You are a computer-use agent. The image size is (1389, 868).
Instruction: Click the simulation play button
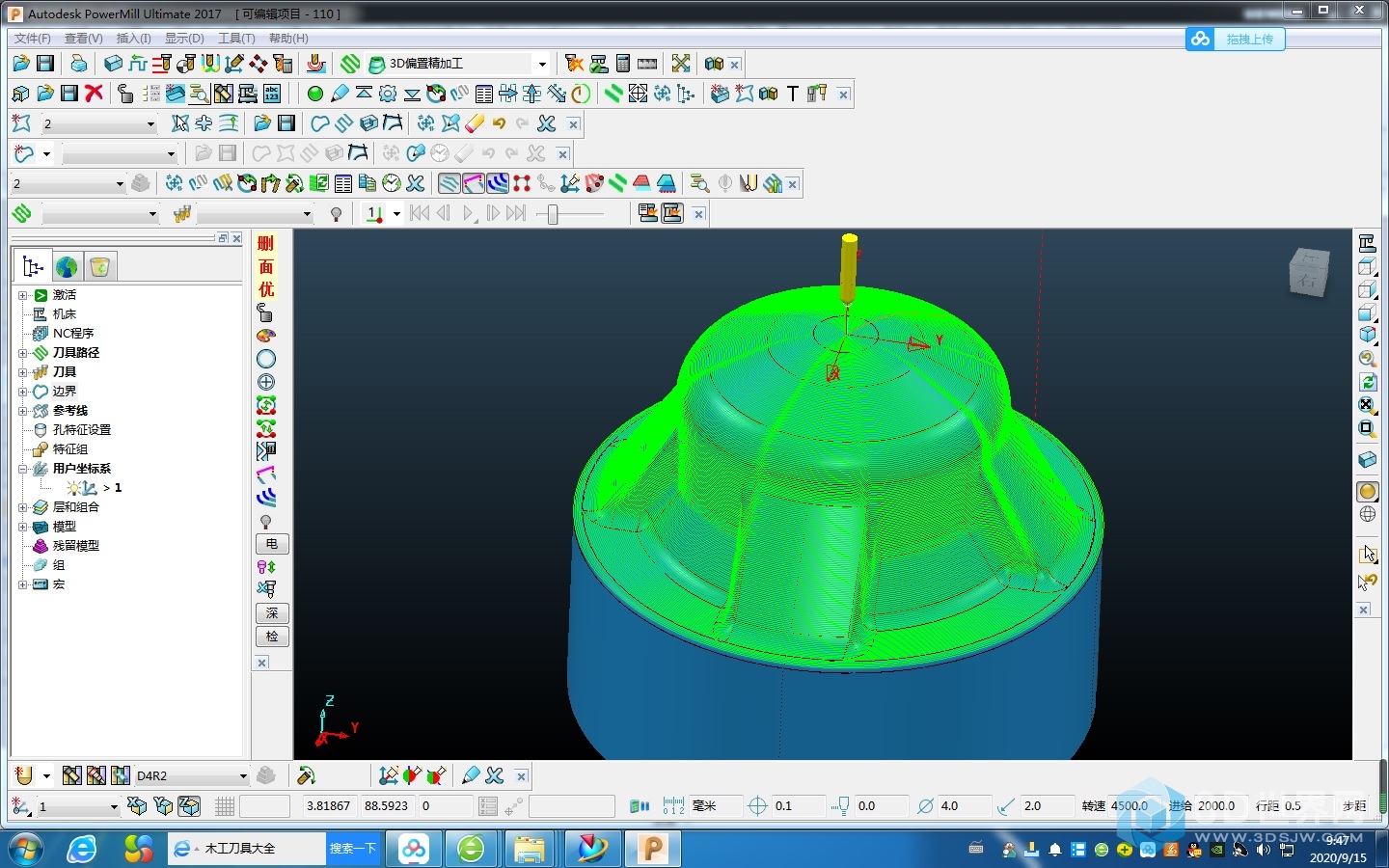(468, 213)
